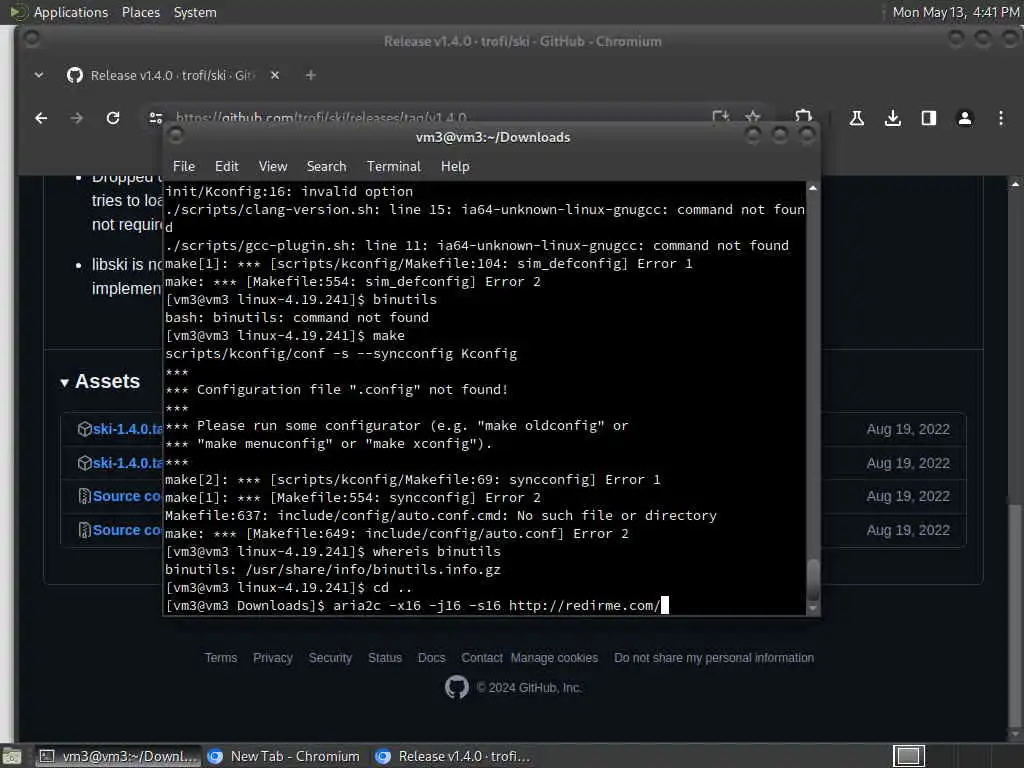Open site information icon in address bar
This screenshot has height=768, width=1024.
[x=155, y=118]
